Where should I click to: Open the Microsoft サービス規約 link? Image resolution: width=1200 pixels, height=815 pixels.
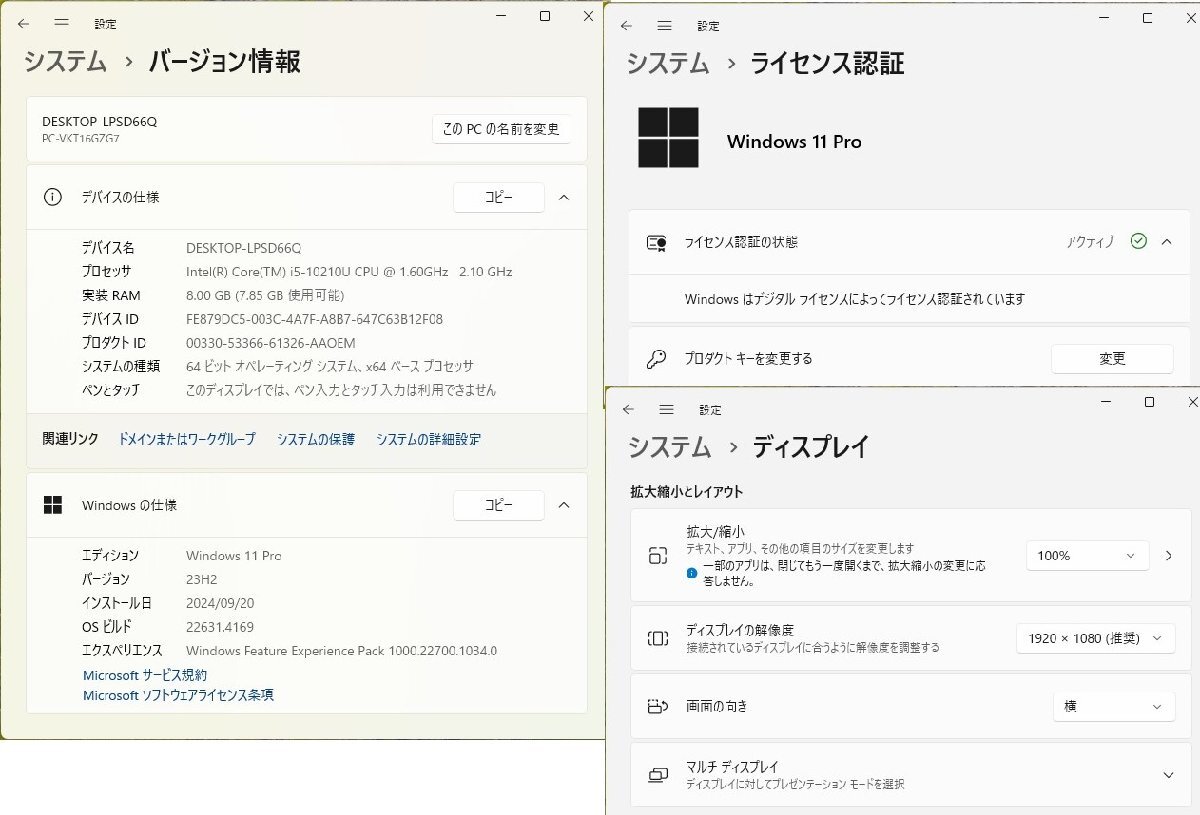point(145,675)
